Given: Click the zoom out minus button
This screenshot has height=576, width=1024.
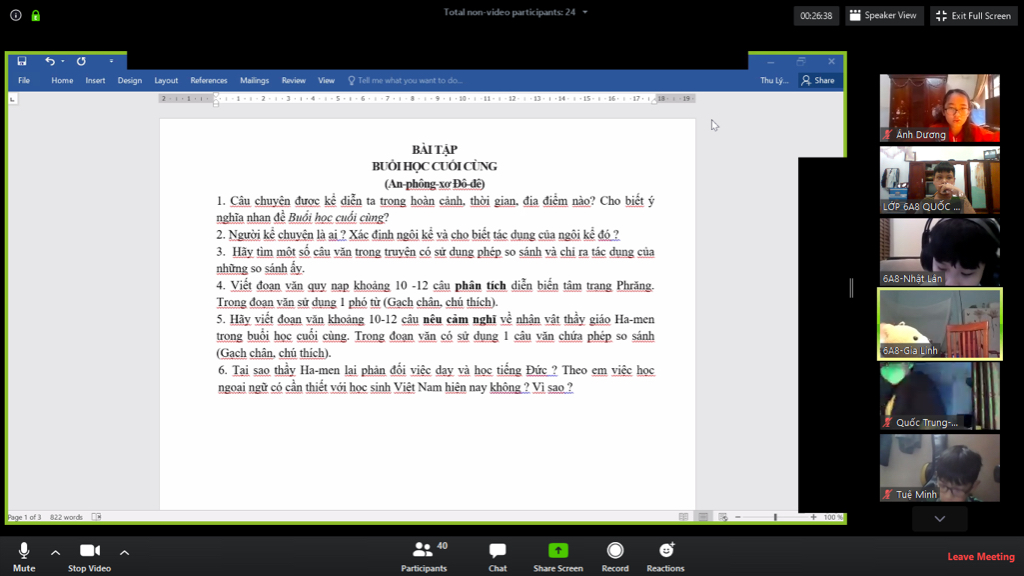Looking at the screenshot, I should (738, 517).
